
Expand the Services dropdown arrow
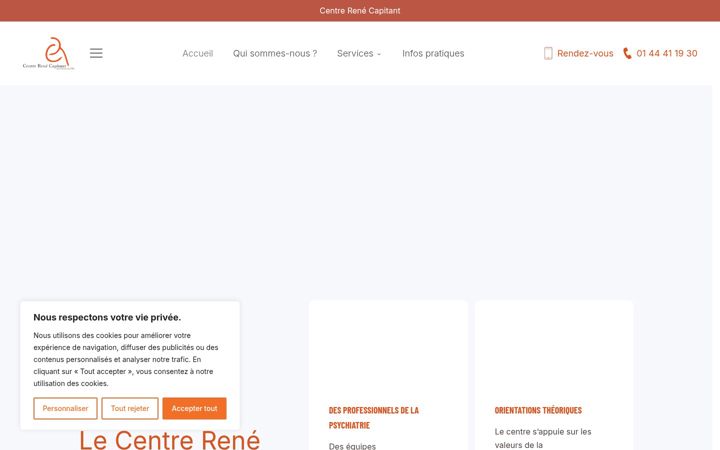coord(379,54)
